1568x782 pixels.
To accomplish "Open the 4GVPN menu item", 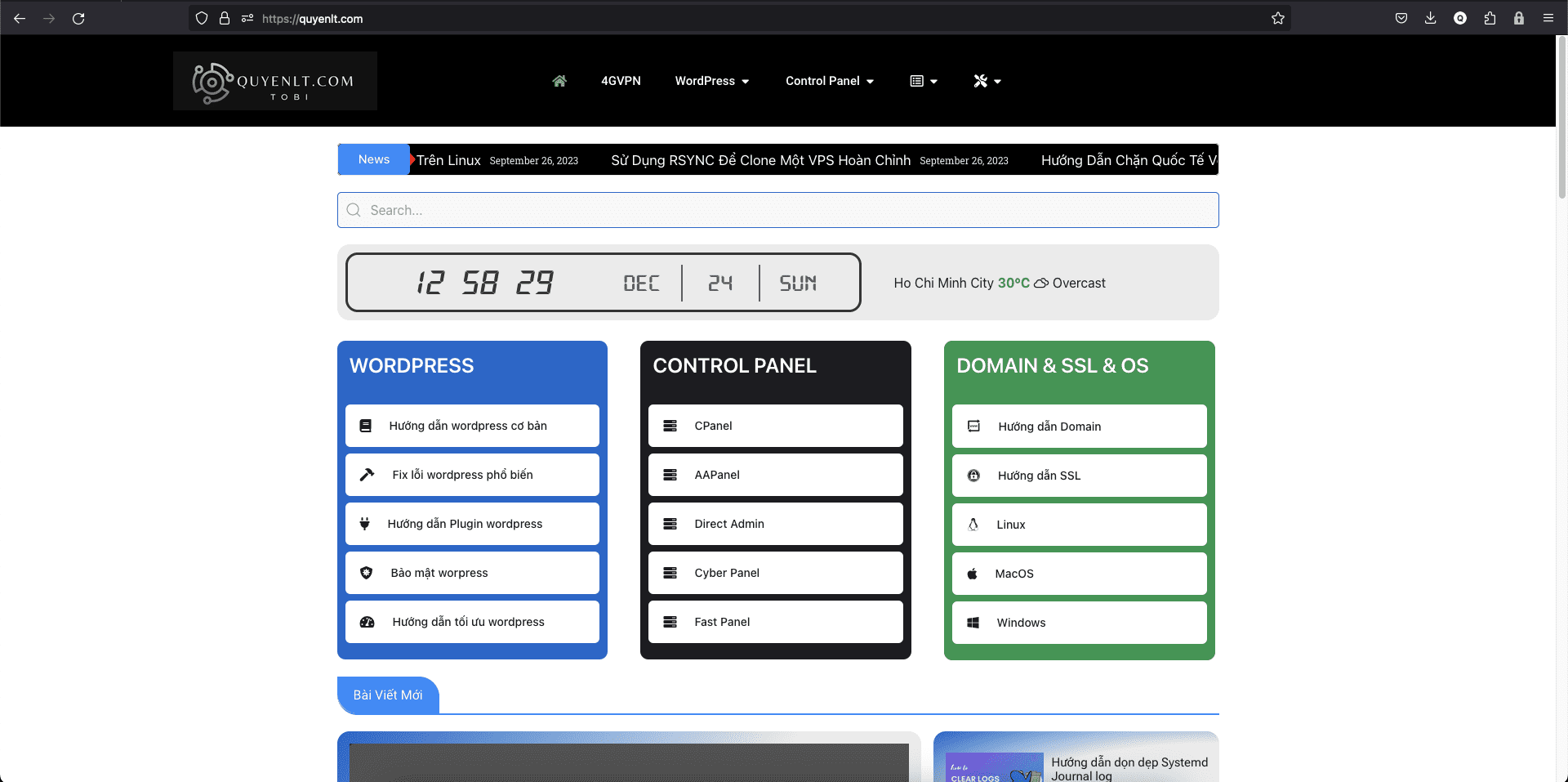I will [x=621, y=81].
